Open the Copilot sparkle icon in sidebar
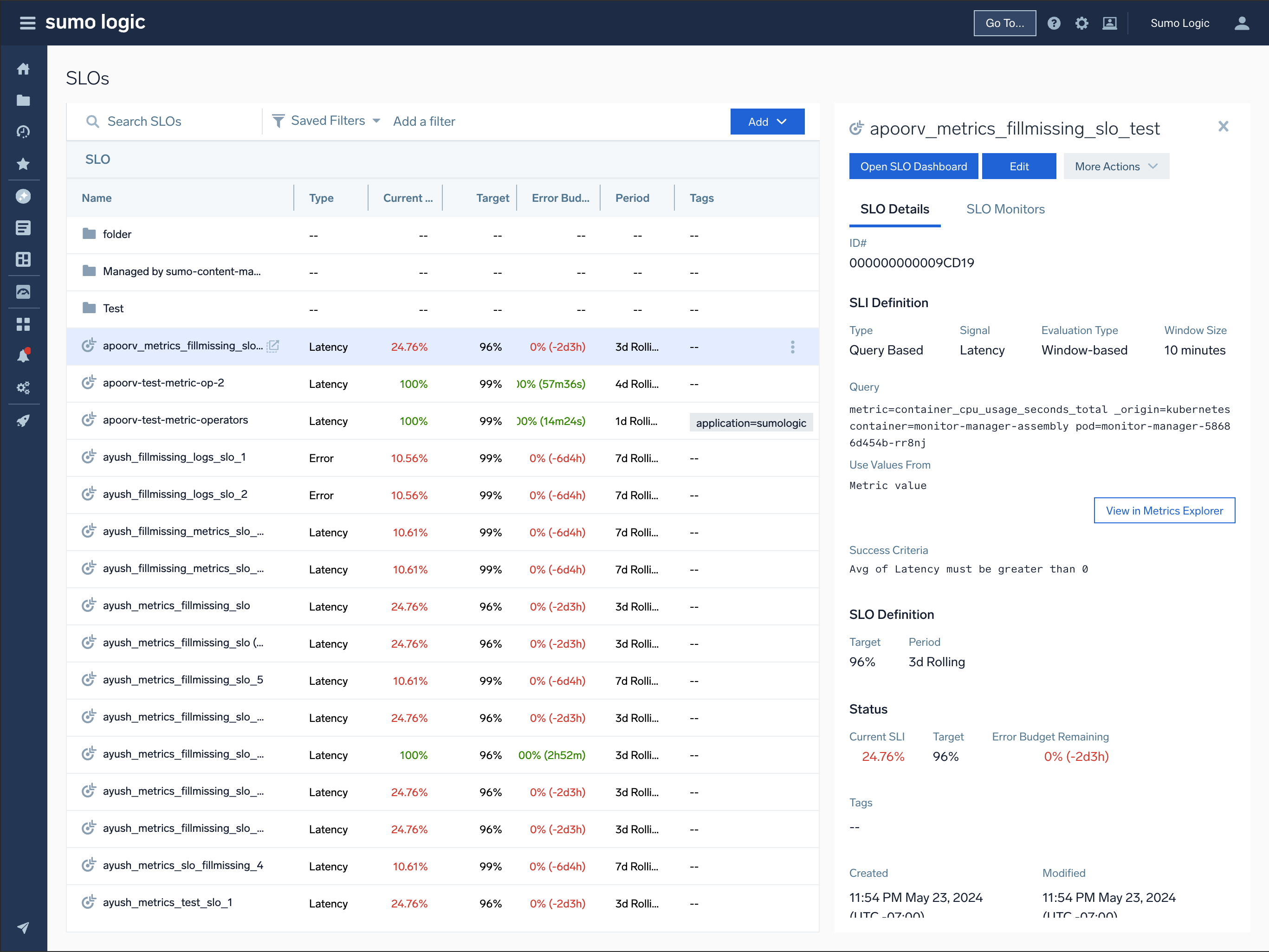Viewport: 1269px width, 952px height. click(24, 196)
